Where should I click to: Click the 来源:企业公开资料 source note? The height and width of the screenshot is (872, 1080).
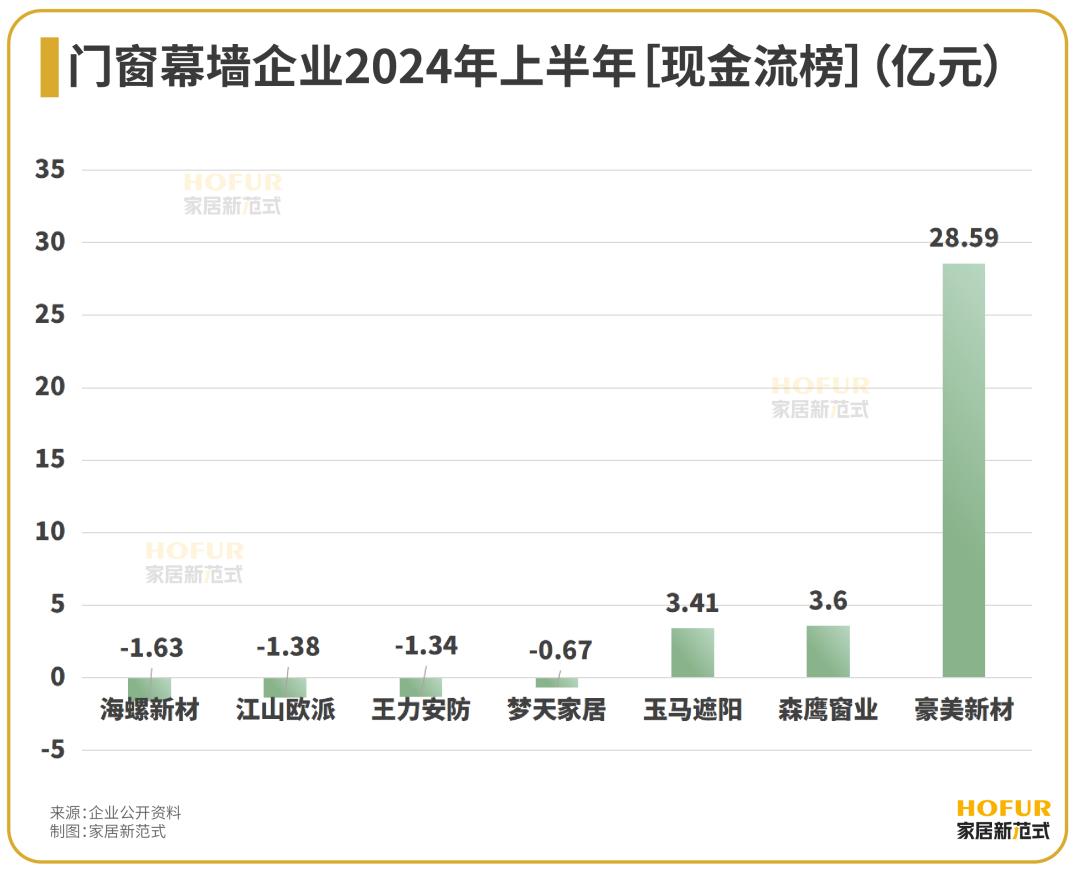[116, 813]
